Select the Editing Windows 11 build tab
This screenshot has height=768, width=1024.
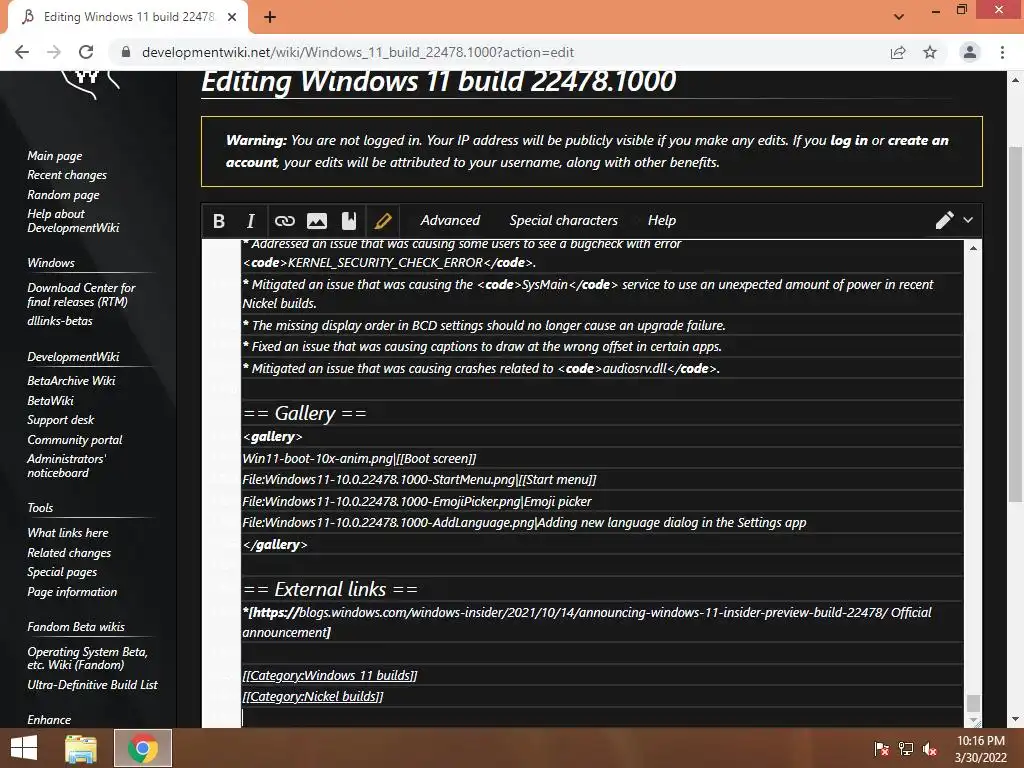(127, 17)
